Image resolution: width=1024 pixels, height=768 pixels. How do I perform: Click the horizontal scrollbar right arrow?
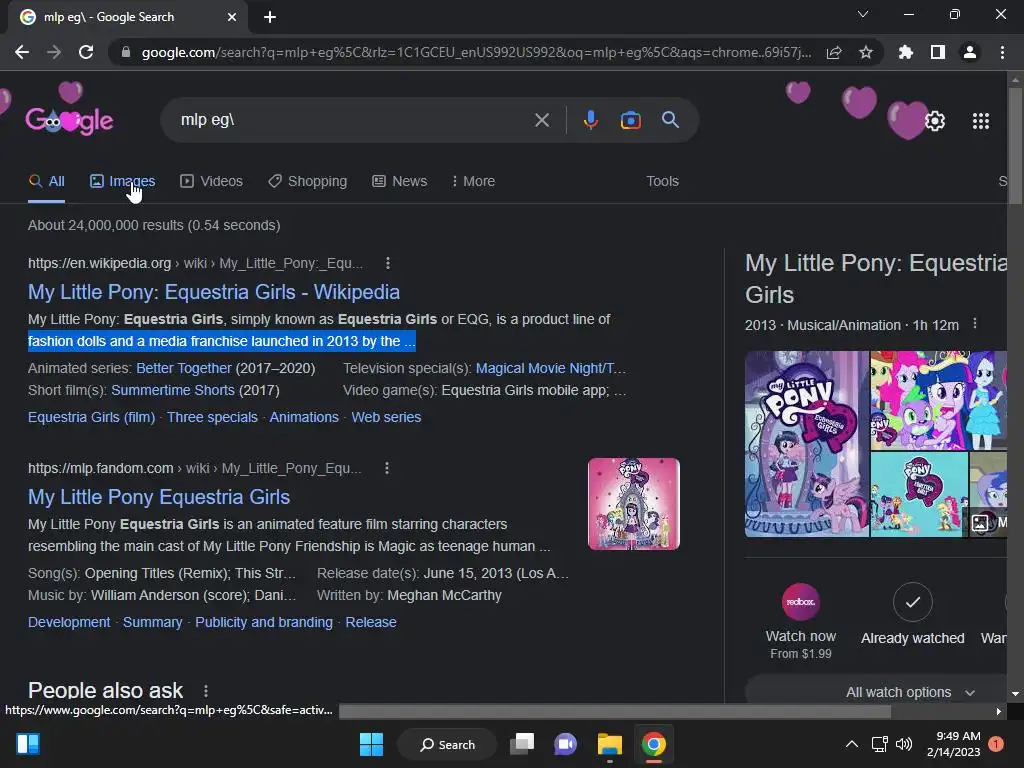click(x=999, y=711)
